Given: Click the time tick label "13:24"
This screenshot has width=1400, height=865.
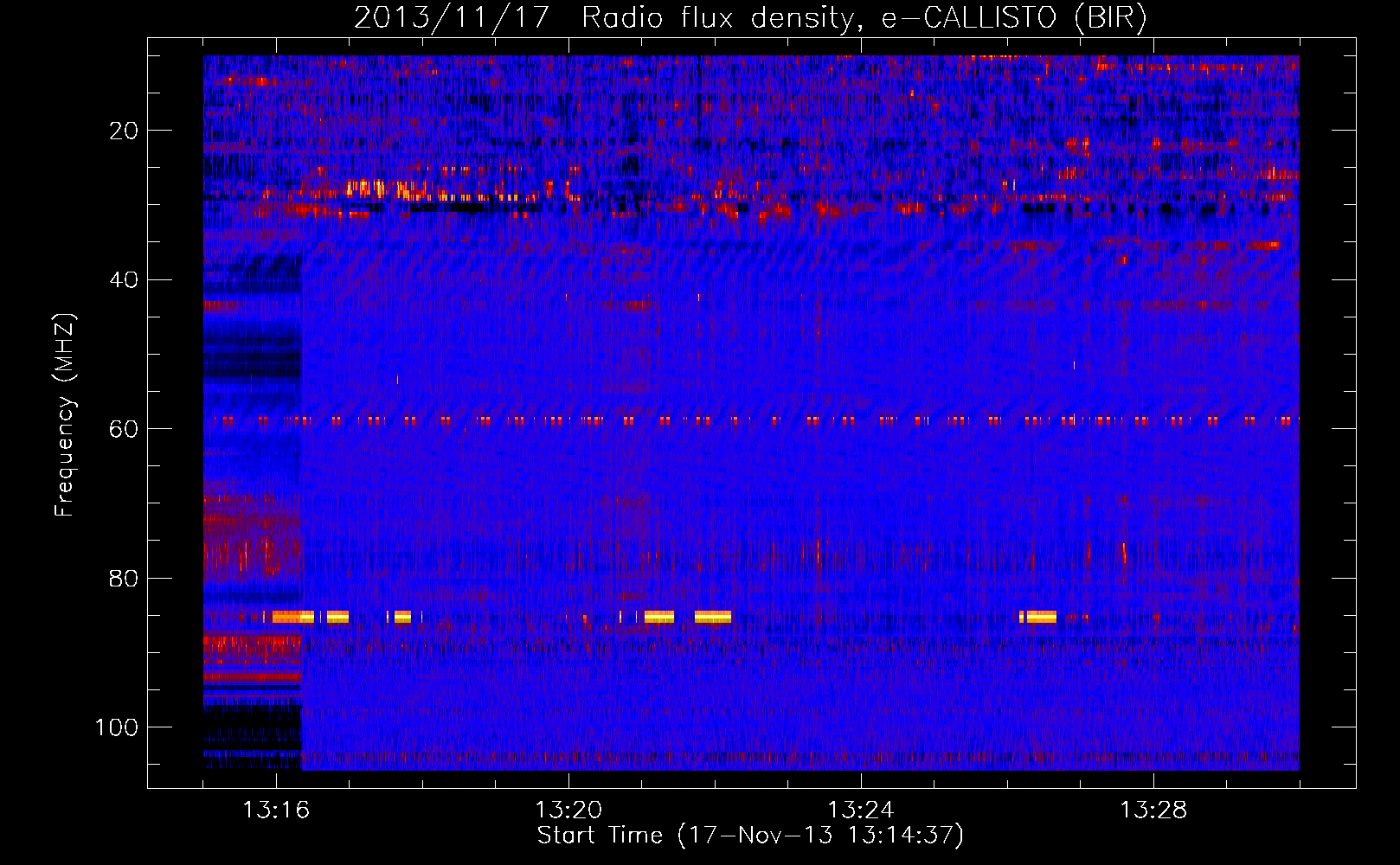Looking at the screenshot, I should (861, 811).
